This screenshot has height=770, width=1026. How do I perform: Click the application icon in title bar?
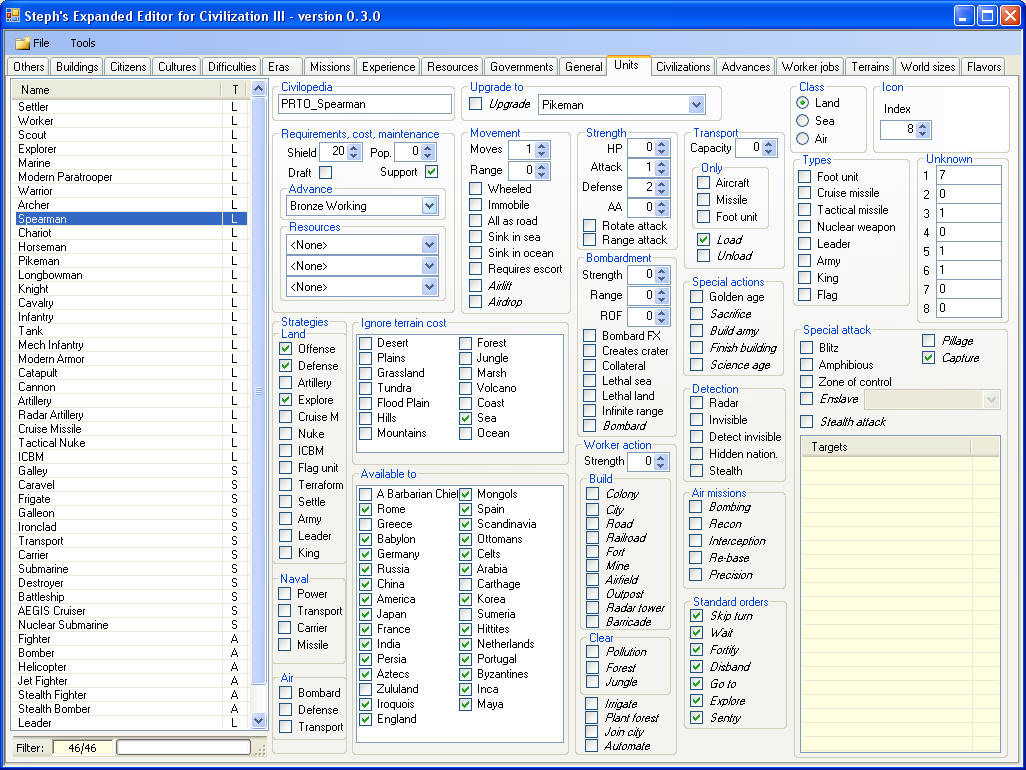(12, 15)
